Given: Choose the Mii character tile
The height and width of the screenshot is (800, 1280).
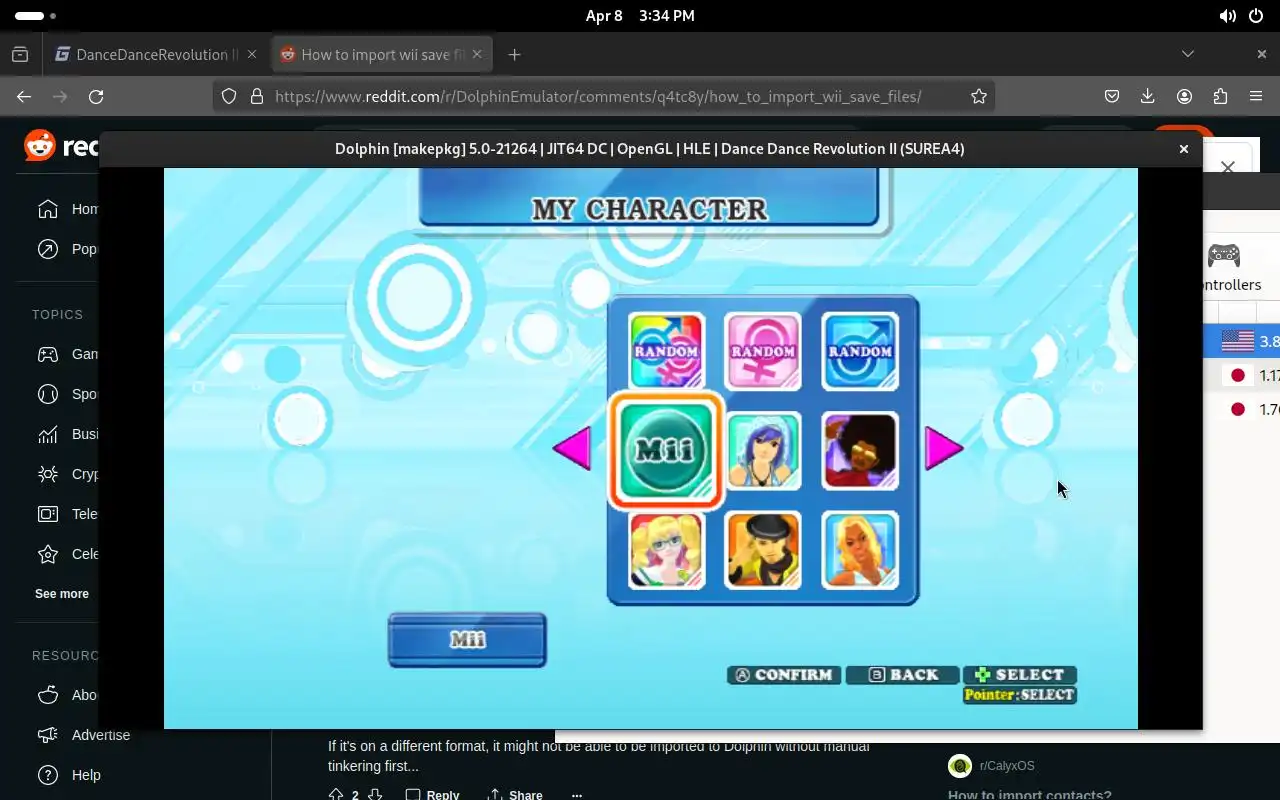Looking at the screenshot, I should point(666,450).
